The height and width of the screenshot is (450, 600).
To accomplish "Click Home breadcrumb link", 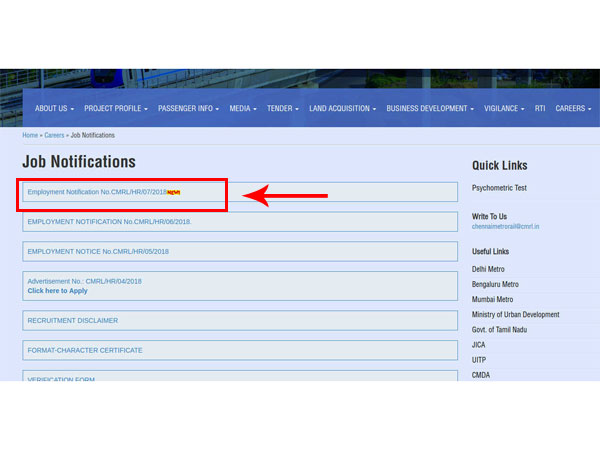I will 30,135.
